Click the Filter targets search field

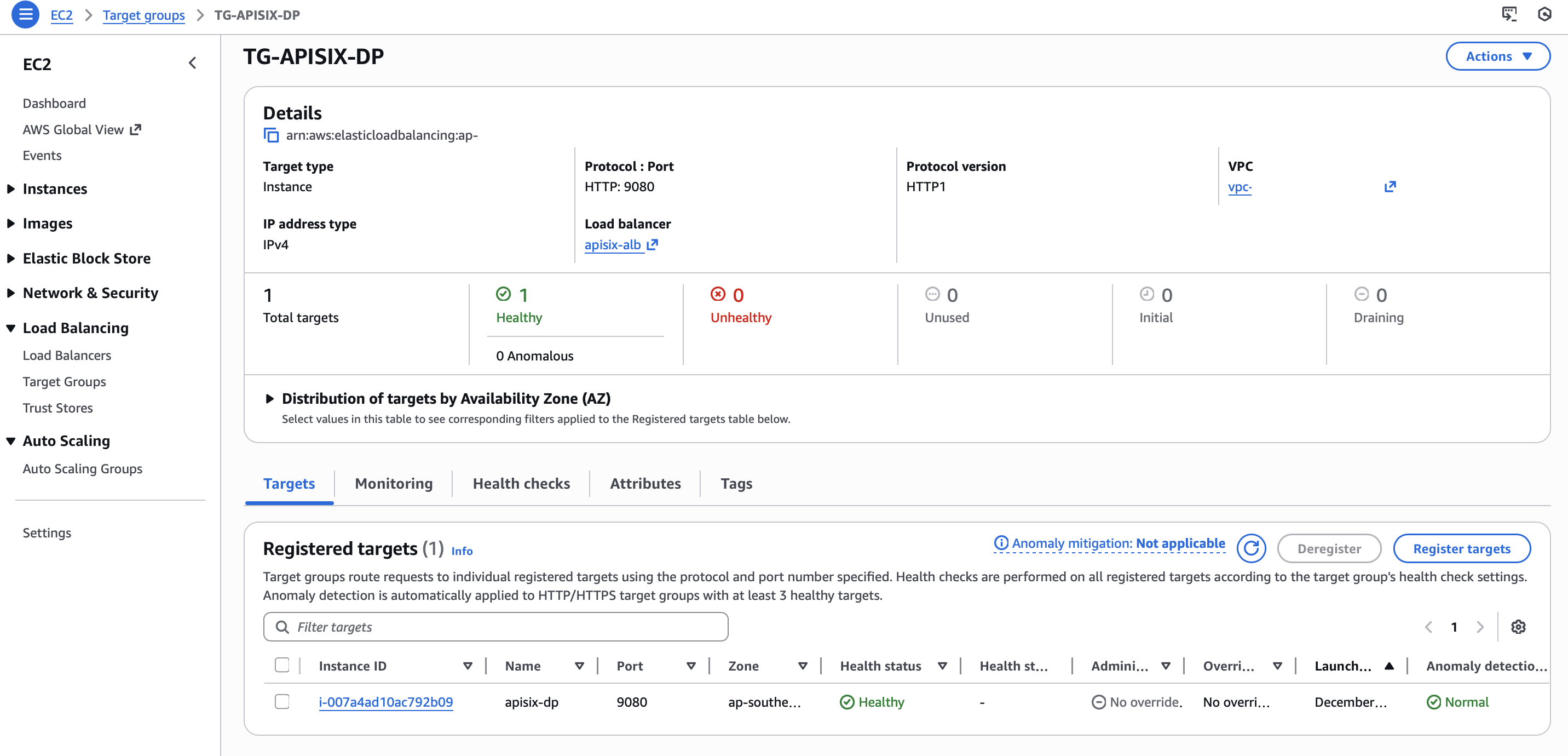[x=495, y=626]
